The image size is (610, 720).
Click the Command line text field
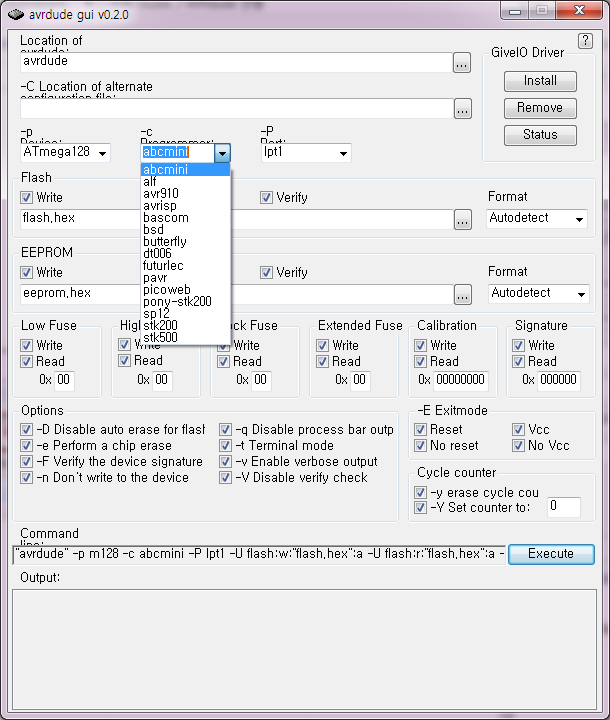point(260,554)
